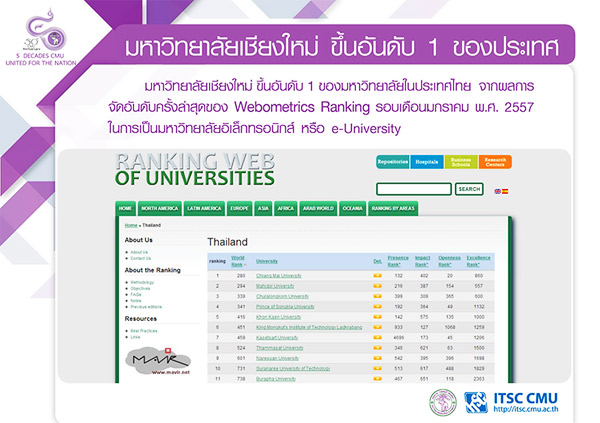Sort by the World Rank column header

pos(238,261)
